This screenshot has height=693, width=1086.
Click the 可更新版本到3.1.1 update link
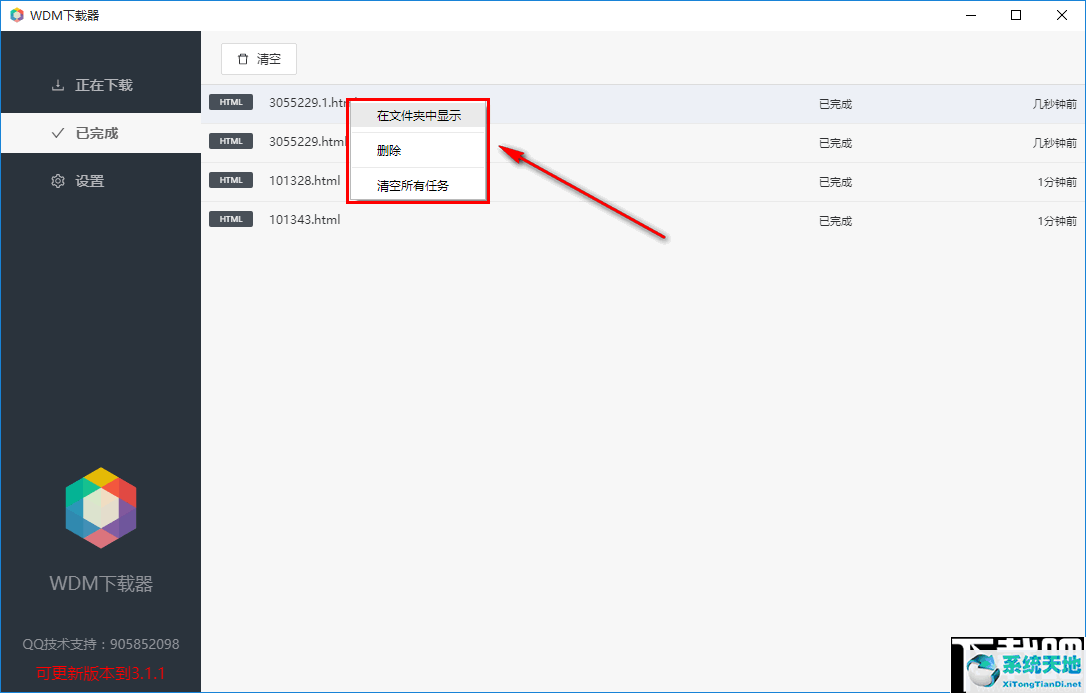pyautogui.click(x=101, y=673)
